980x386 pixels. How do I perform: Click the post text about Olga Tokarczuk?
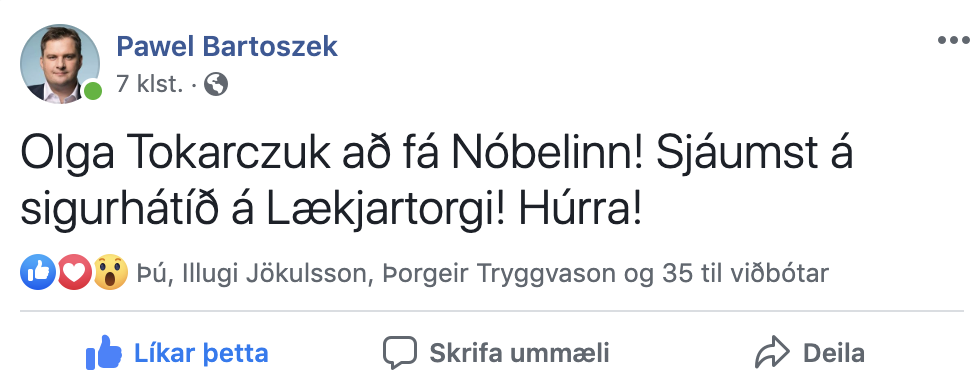[x=436, y=181]
